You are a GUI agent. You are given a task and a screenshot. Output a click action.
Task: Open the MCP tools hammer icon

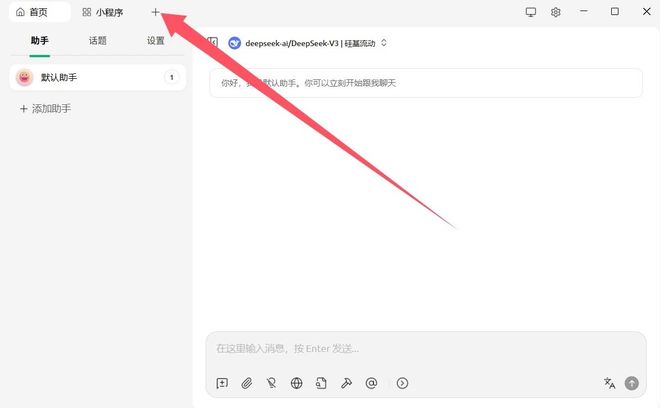tap(346, 383)
